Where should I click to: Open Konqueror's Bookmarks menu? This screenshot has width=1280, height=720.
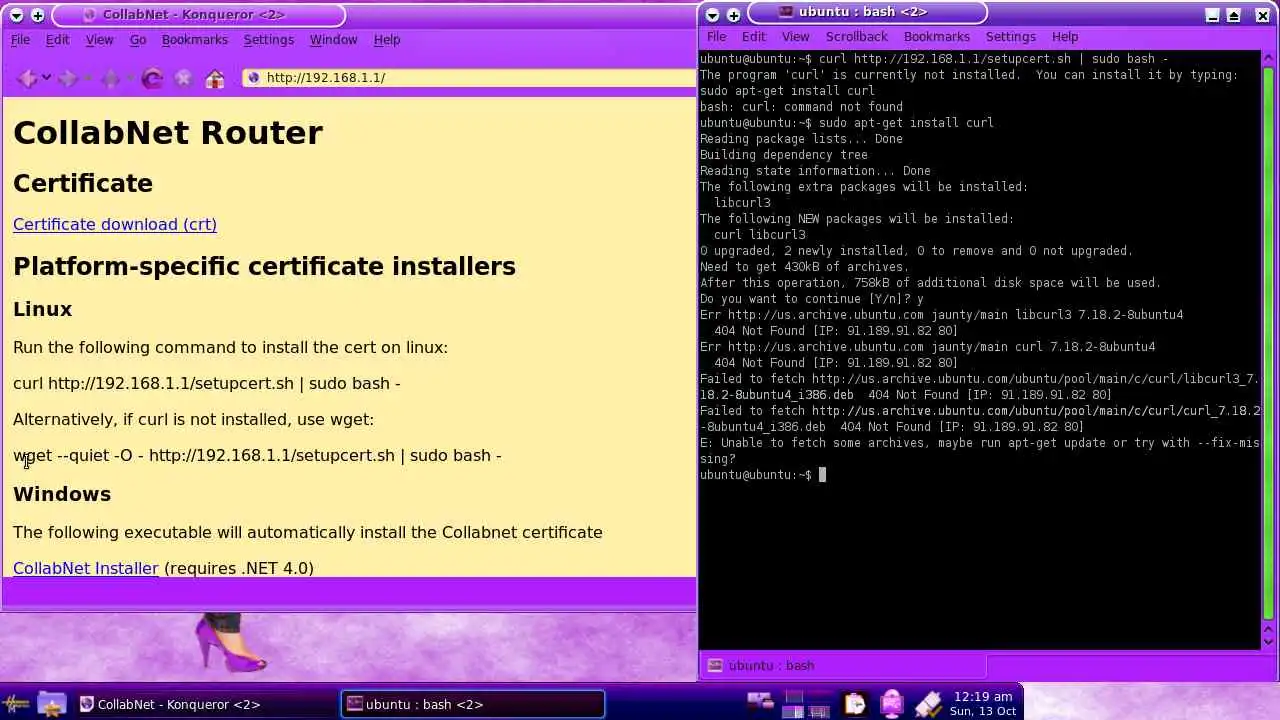194,40
